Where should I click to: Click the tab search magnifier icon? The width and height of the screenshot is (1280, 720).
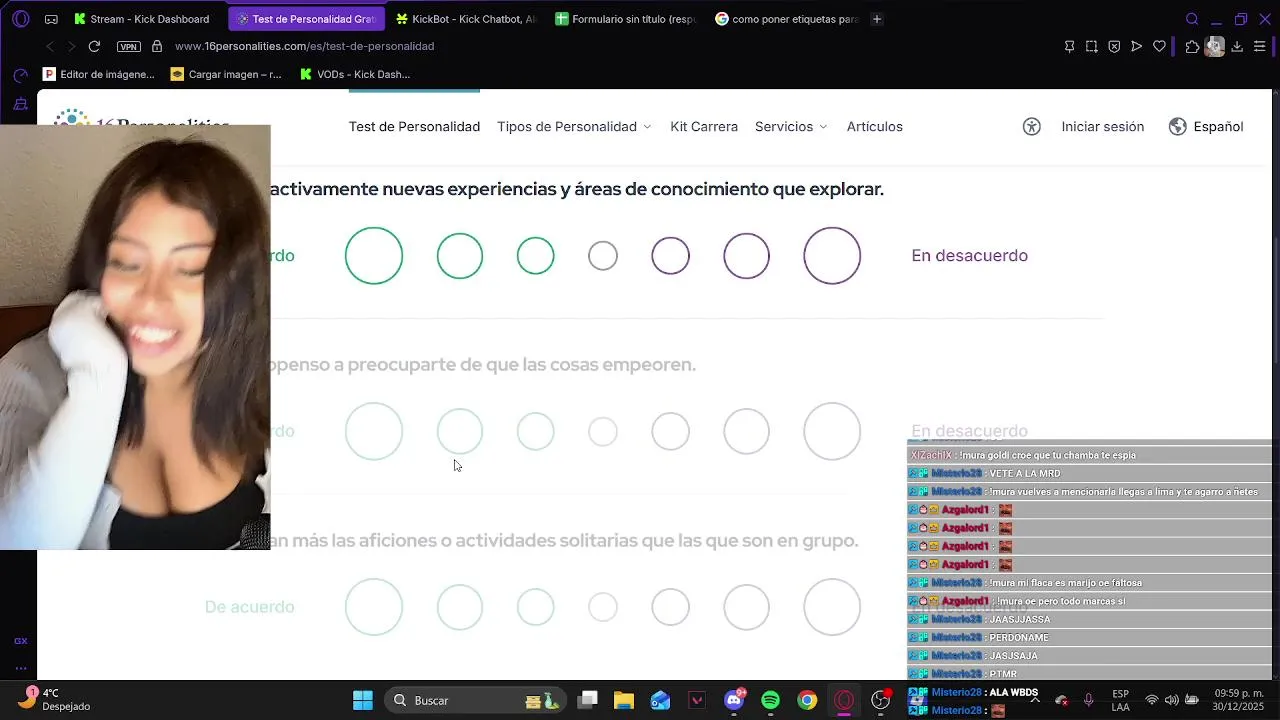pyautogui.click(x=1192, y=19)
